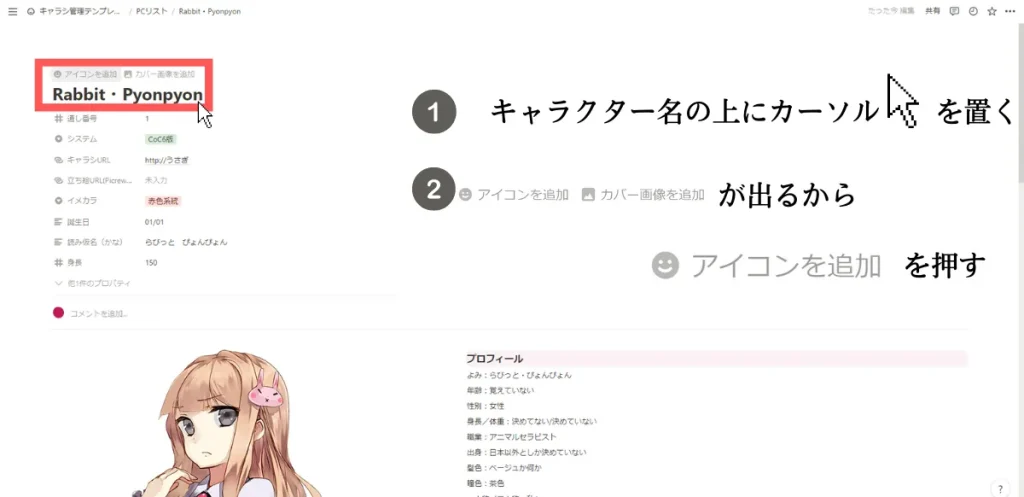Click the キャラシURL link property icon
Viewport: 1024px width, 497px height.
point(58,159)
